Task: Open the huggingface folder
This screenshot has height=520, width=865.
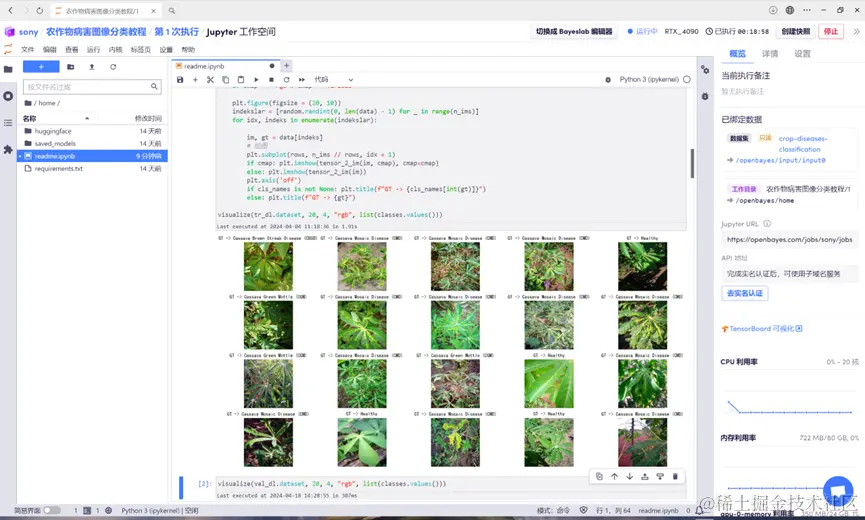Action: pyautogui.click(x=92, y=131)
